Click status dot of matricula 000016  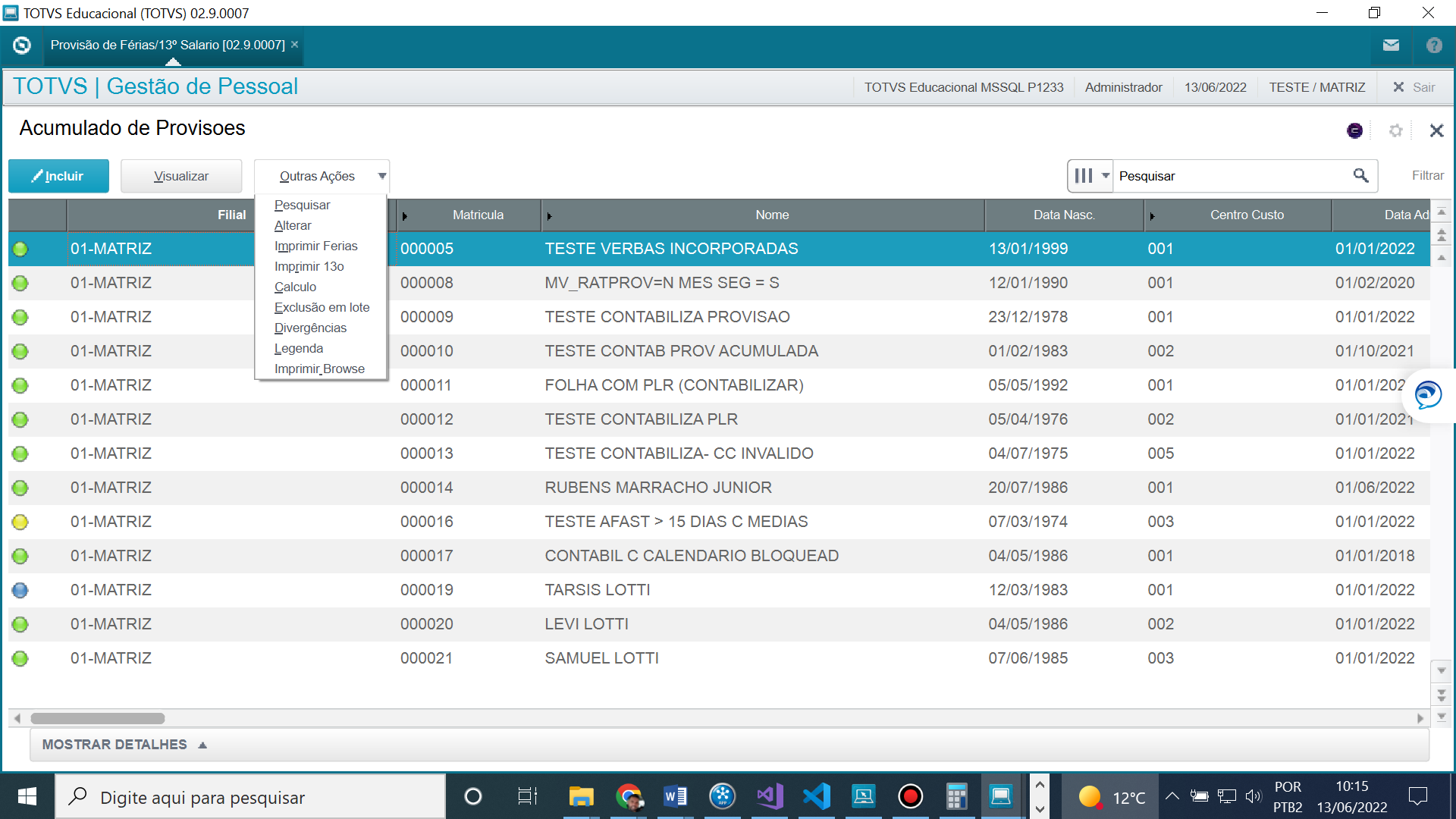pyautogui.click(x=20, y=522)
